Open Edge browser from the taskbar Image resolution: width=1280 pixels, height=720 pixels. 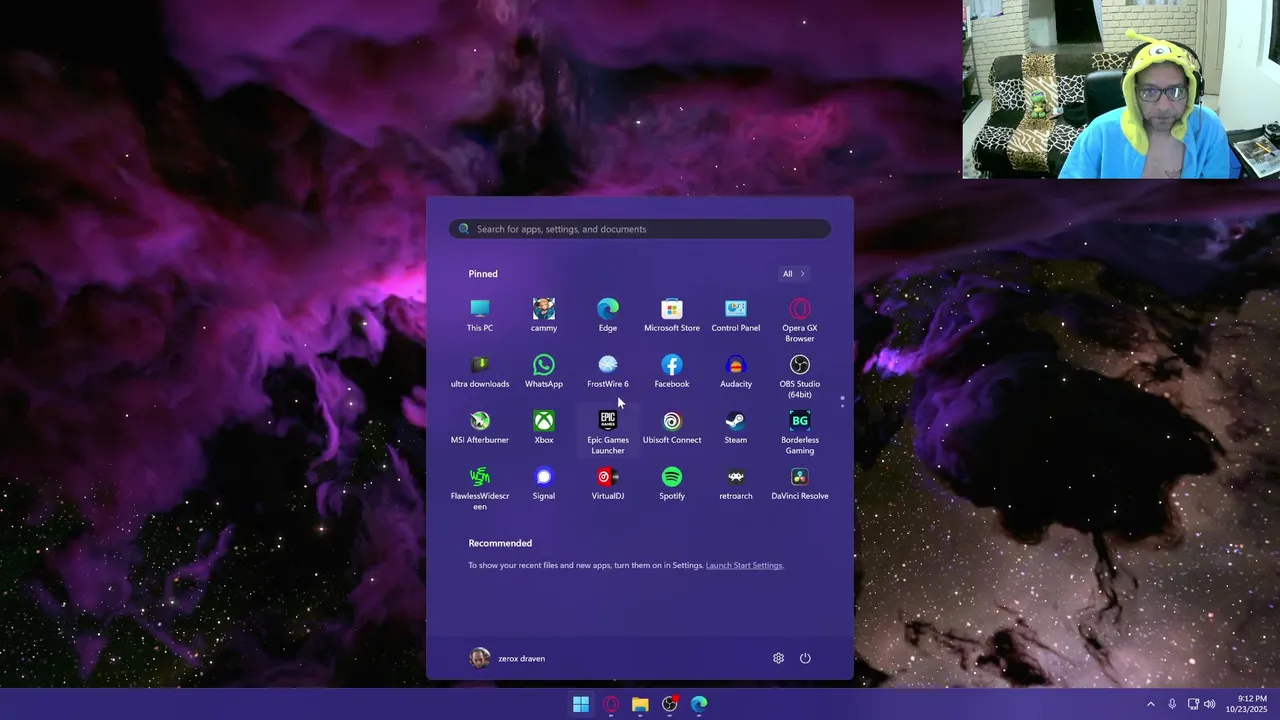pyautogui.click(x=699, y=704)
